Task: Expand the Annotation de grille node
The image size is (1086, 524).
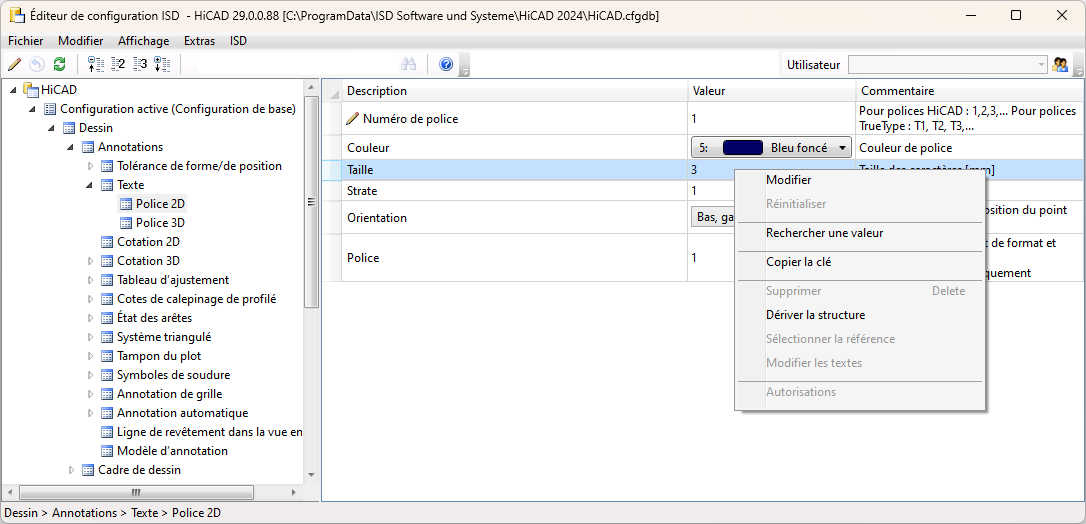Action: [x=89, y=395]
